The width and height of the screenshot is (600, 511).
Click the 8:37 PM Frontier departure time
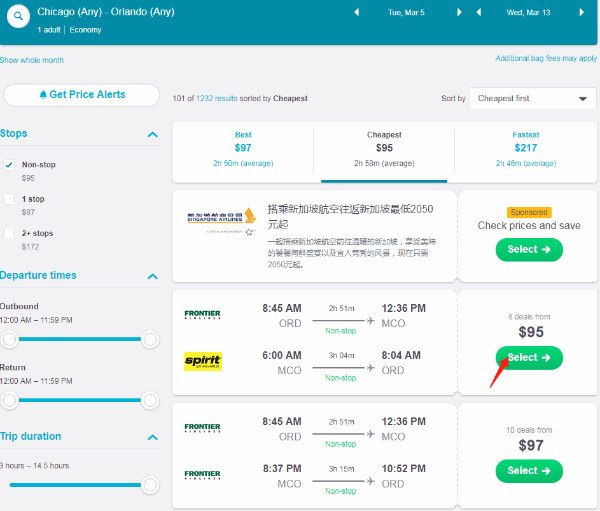(x=282, y=469)
